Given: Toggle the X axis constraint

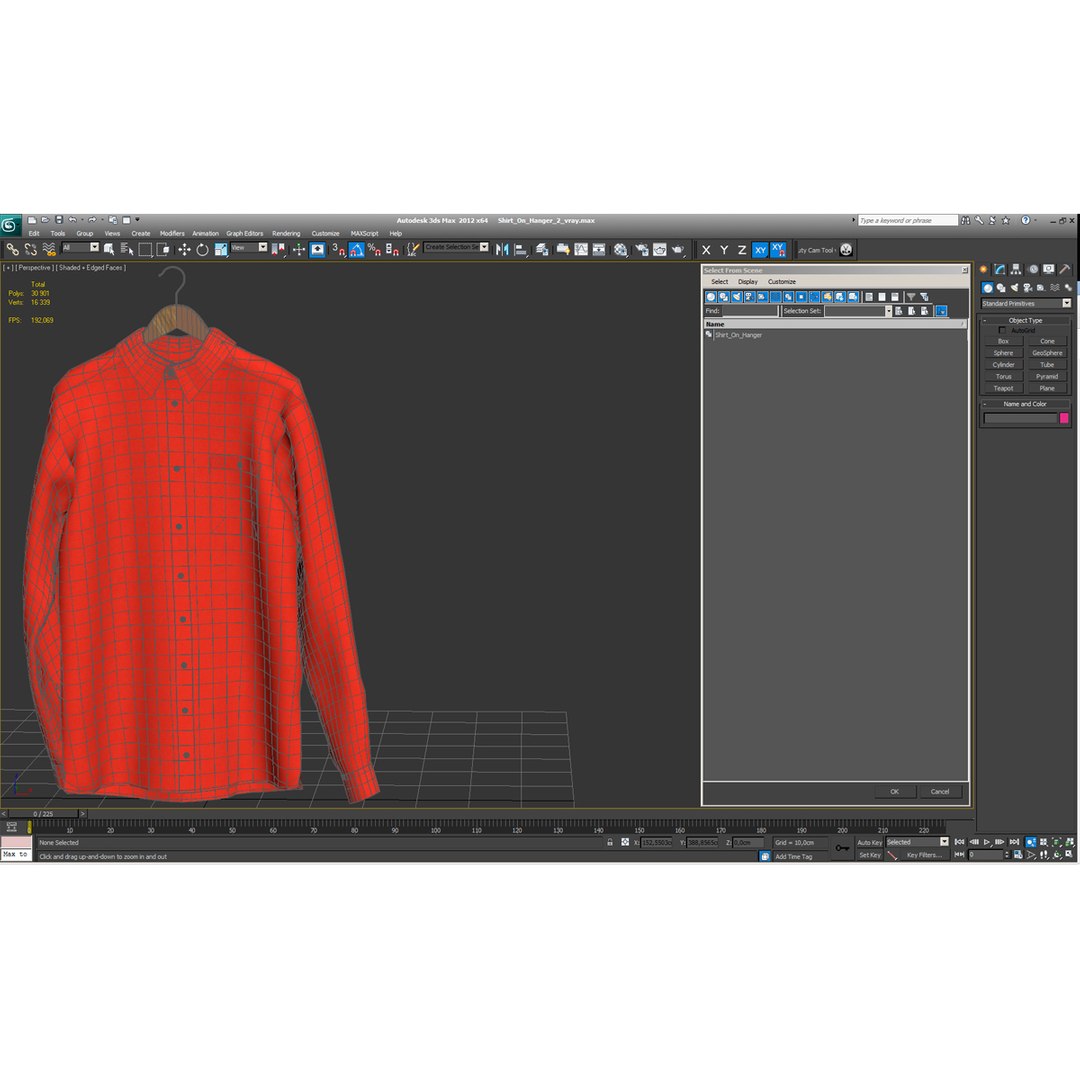Looking at the screenshot, I should click(705, 250).
